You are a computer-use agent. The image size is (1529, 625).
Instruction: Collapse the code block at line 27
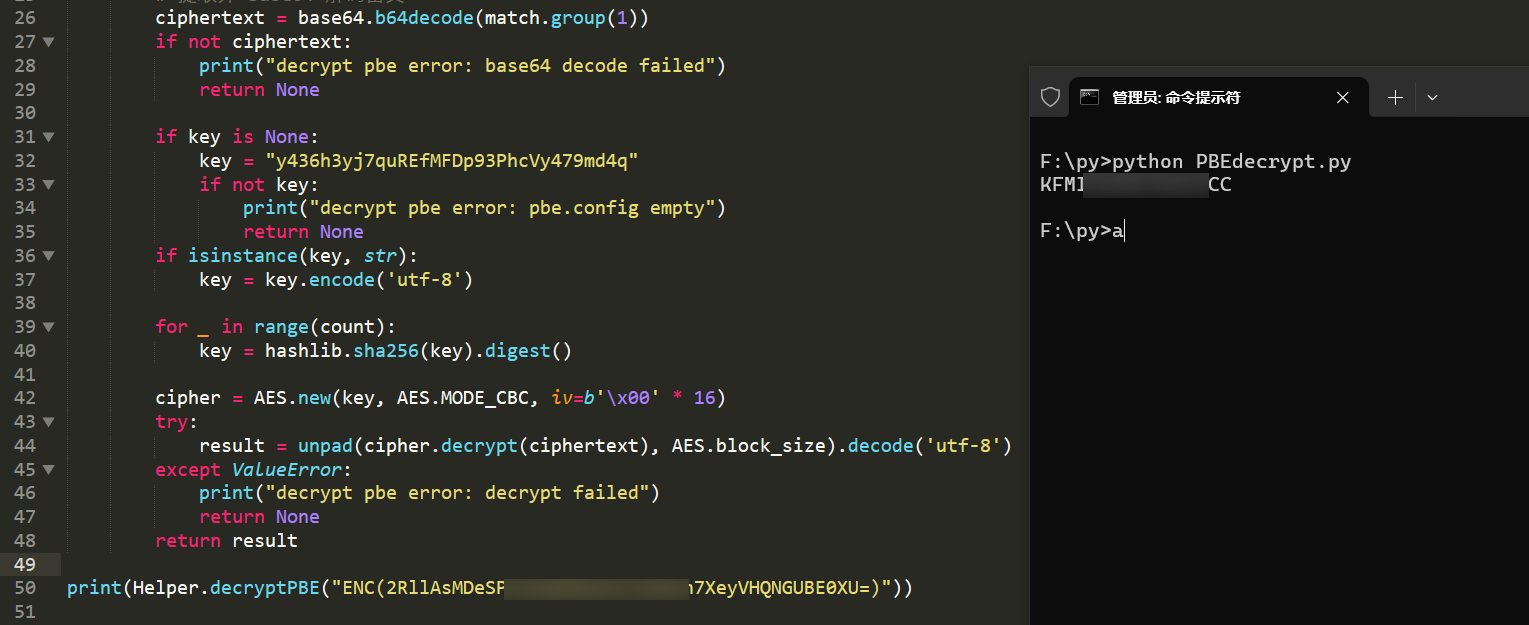point(49,42)
